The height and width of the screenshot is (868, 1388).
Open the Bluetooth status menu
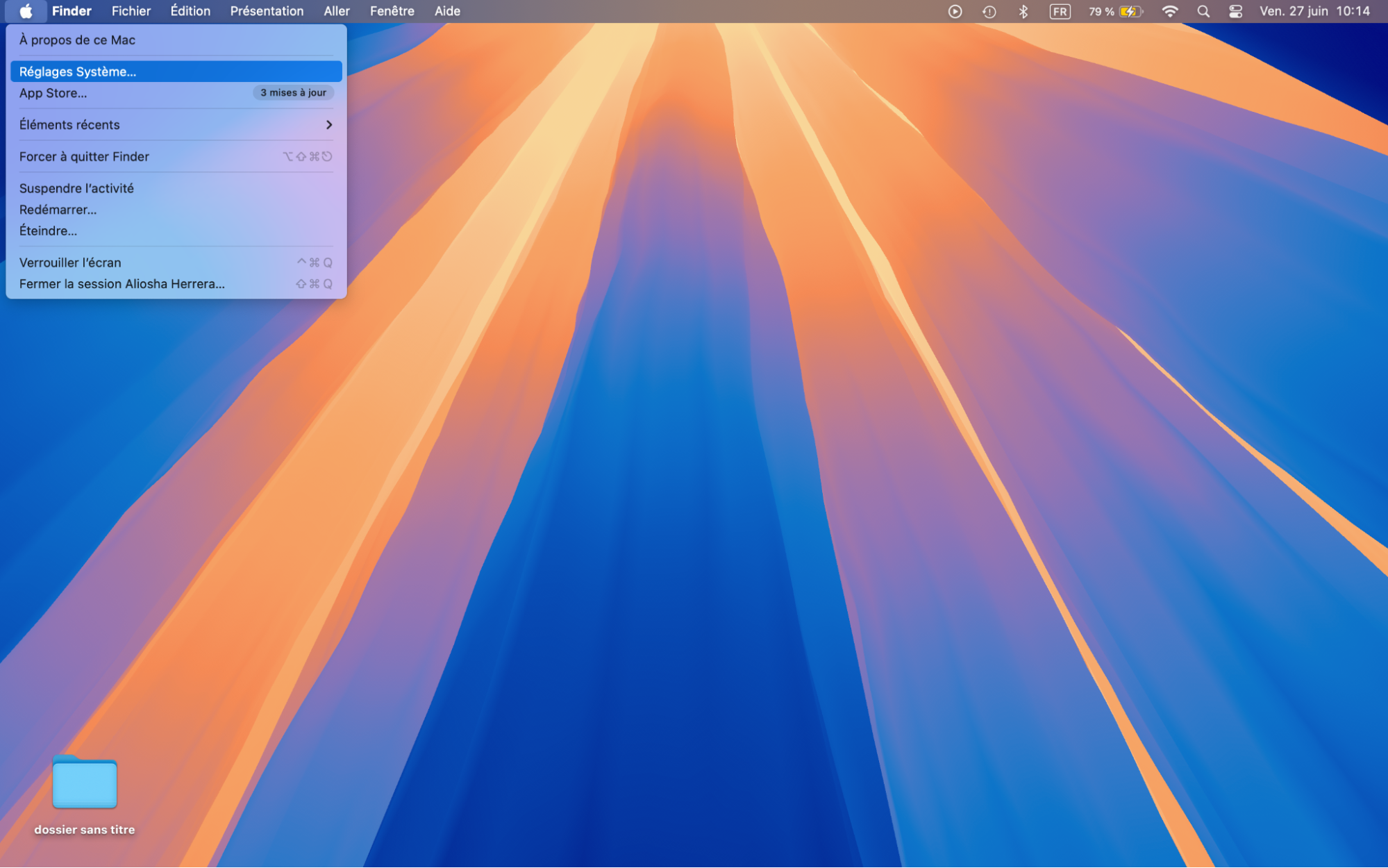pyautogui.click(x=1023, y=10)
